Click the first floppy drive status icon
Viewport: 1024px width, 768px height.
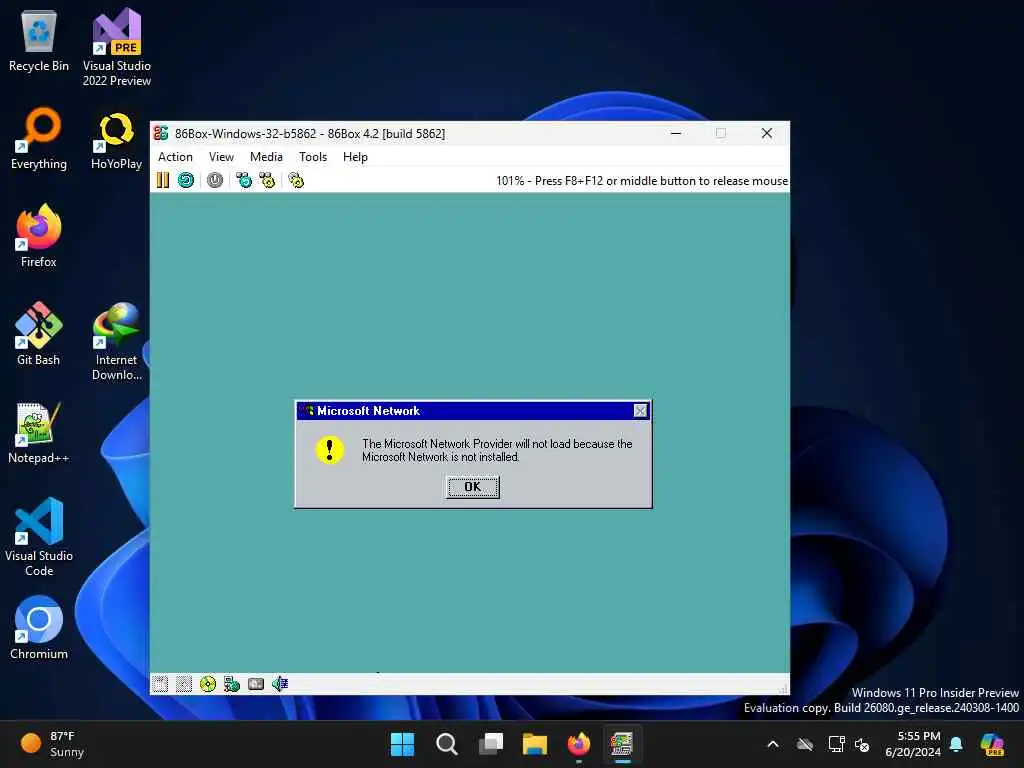[x=160, y=684]
